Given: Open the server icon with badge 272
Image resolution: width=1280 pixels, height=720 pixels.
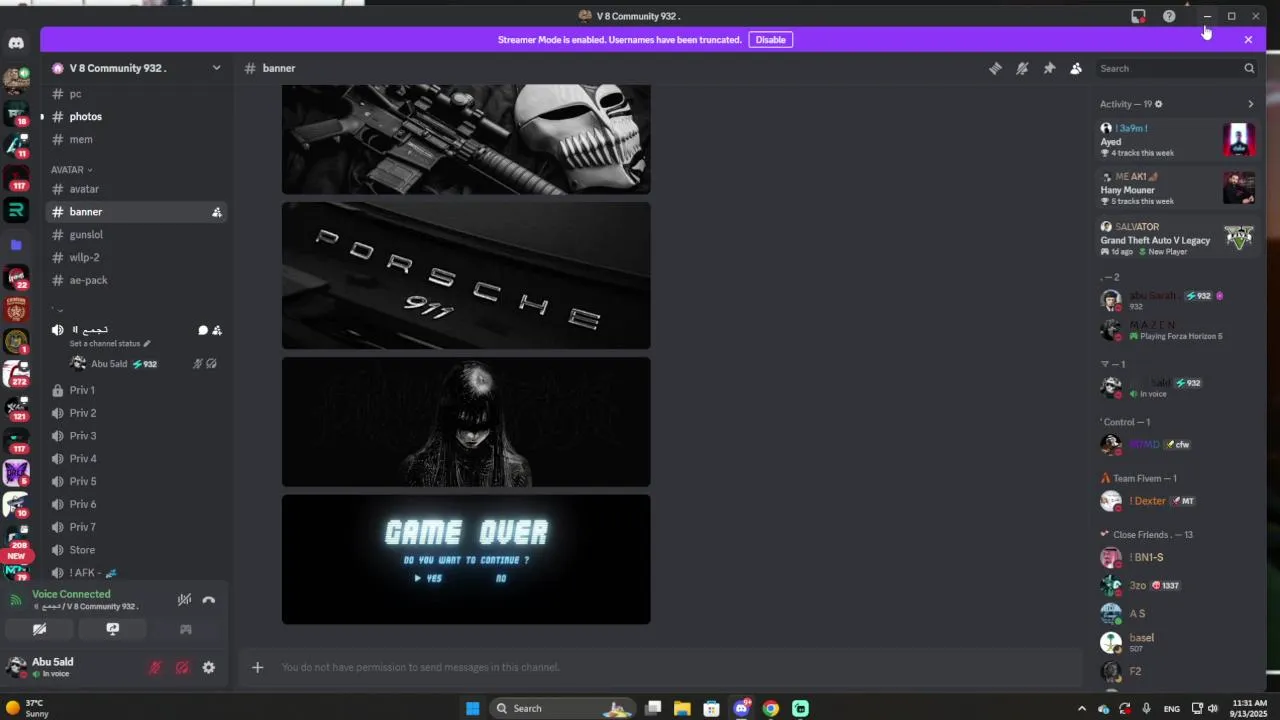Looking at the screenshot, I should (16, 374).
